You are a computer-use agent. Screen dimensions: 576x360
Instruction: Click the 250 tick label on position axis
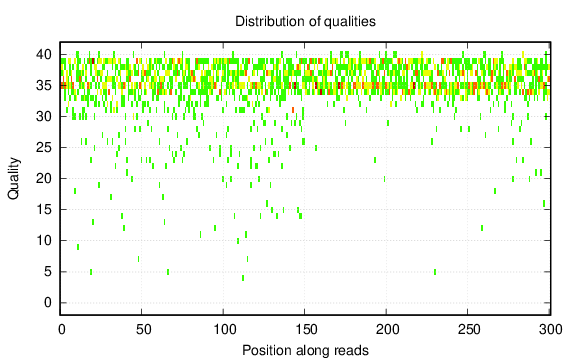tap(469, 329)
